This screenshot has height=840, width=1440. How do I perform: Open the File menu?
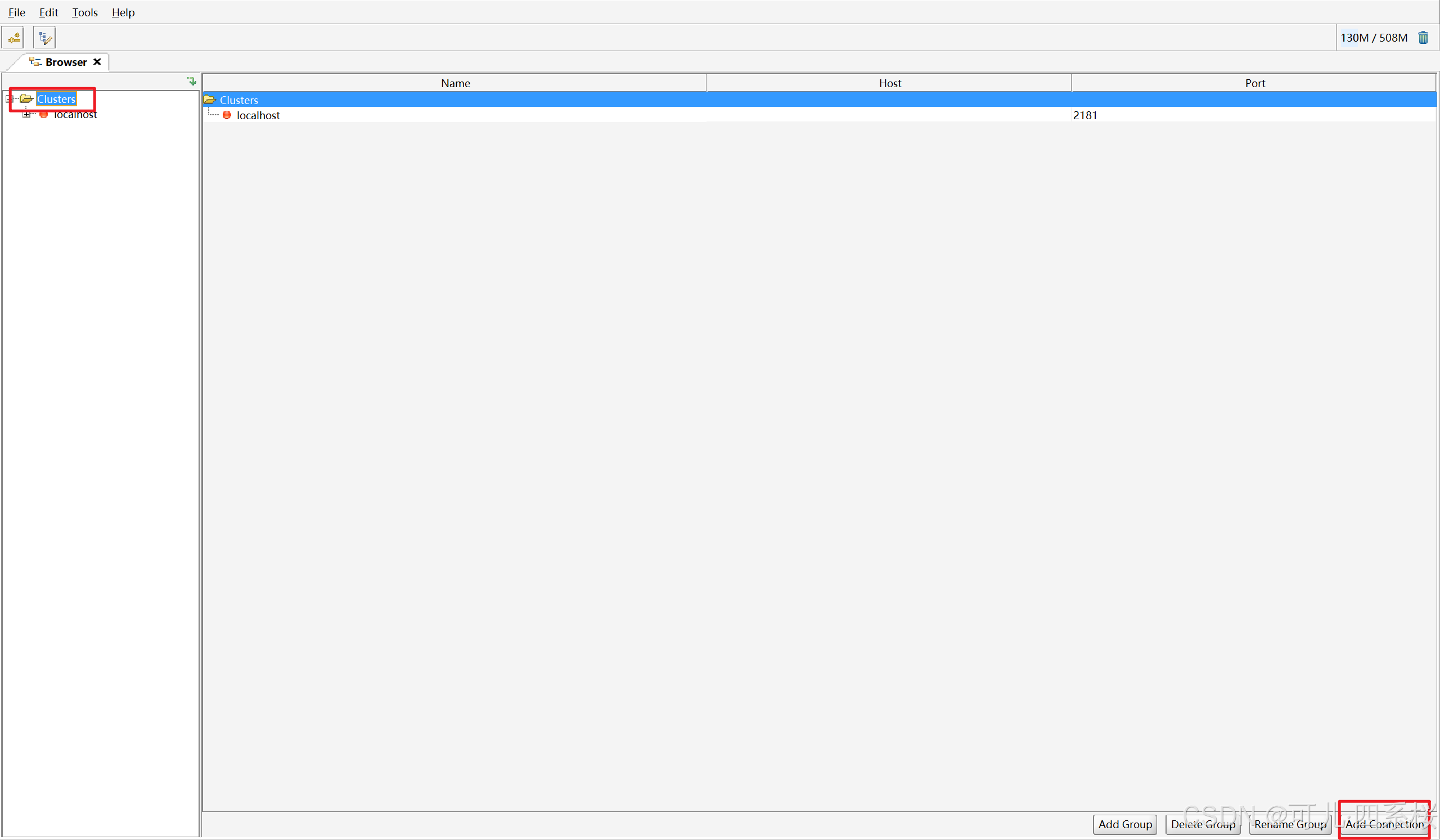tap(16, 12)
